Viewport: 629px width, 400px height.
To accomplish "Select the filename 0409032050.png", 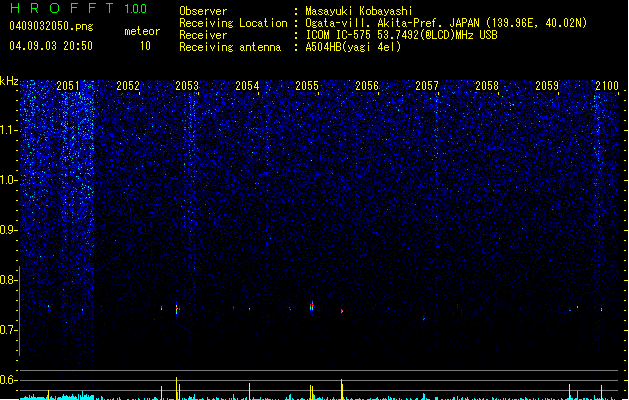I will click(x=51, y=26).
